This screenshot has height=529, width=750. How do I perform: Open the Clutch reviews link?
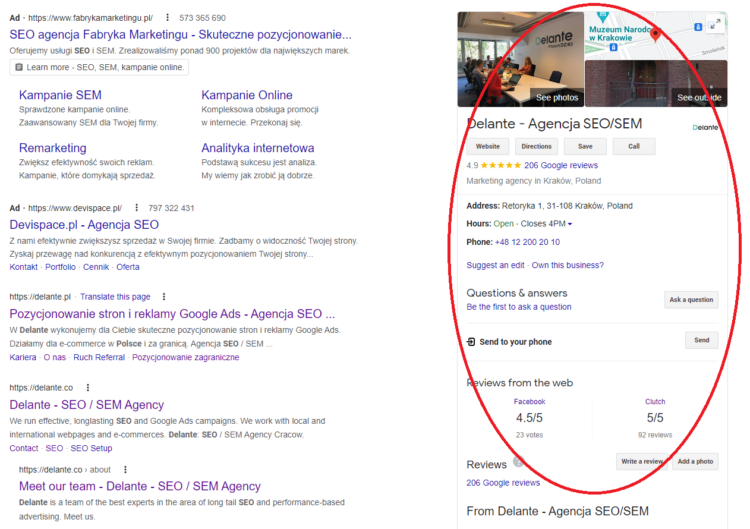pos(655,402)
